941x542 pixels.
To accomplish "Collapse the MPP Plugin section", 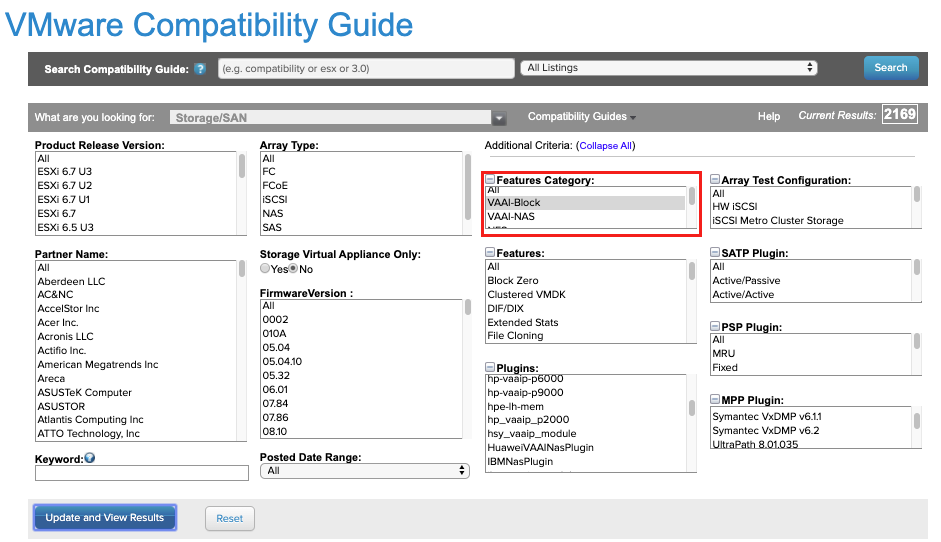I will tap(715, 400).
